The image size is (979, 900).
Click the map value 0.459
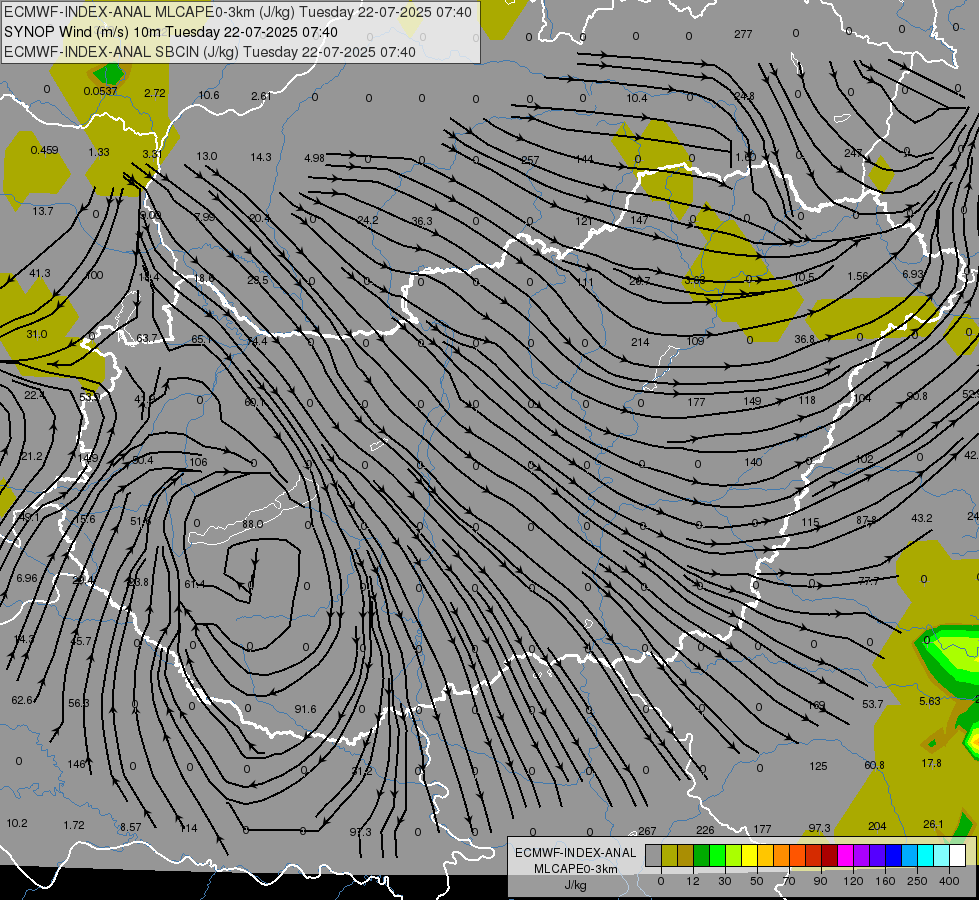click(x=44, y=151)
